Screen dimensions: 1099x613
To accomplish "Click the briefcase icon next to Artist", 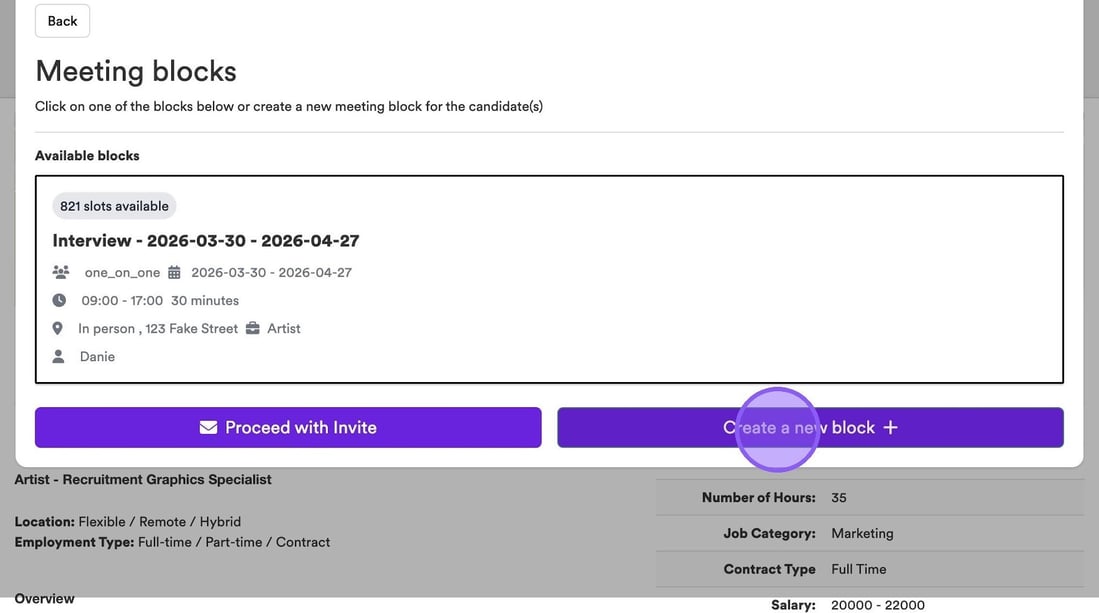I will click(252, 328).
